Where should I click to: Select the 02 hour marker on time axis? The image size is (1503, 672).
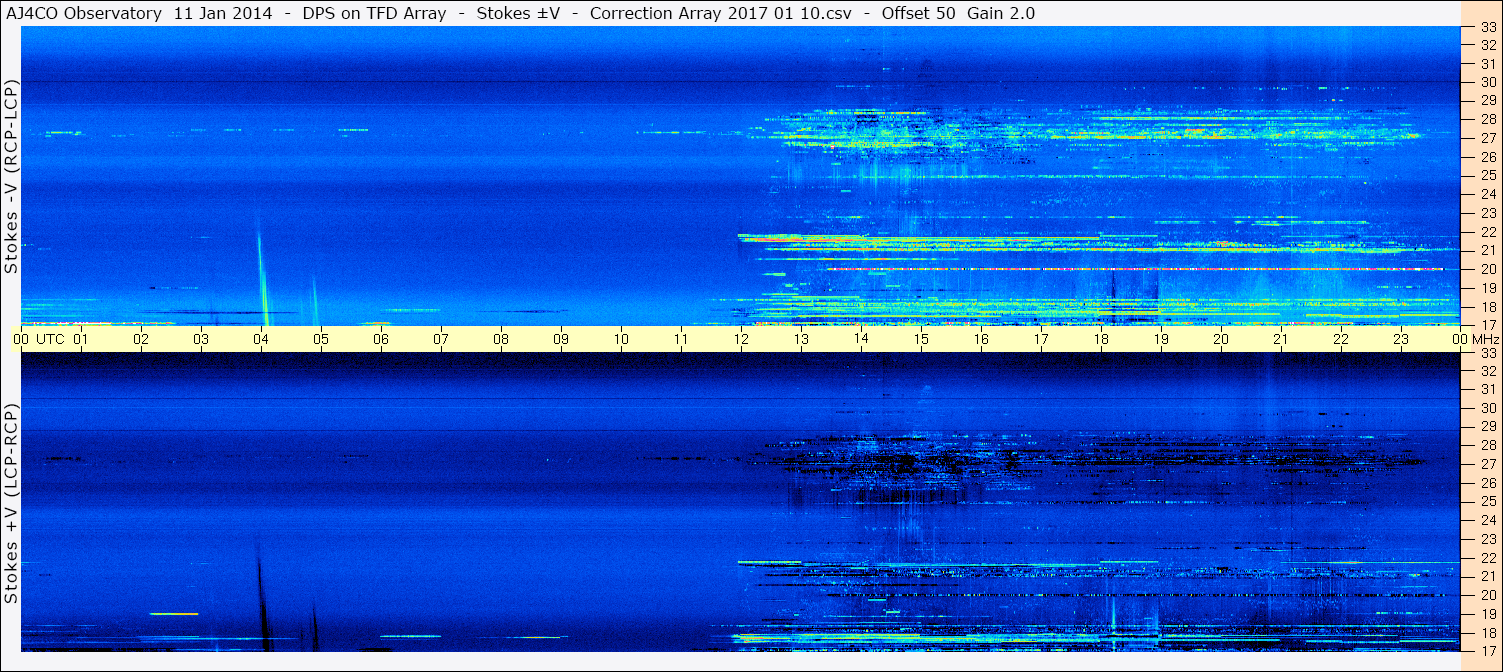coord(141,339)
